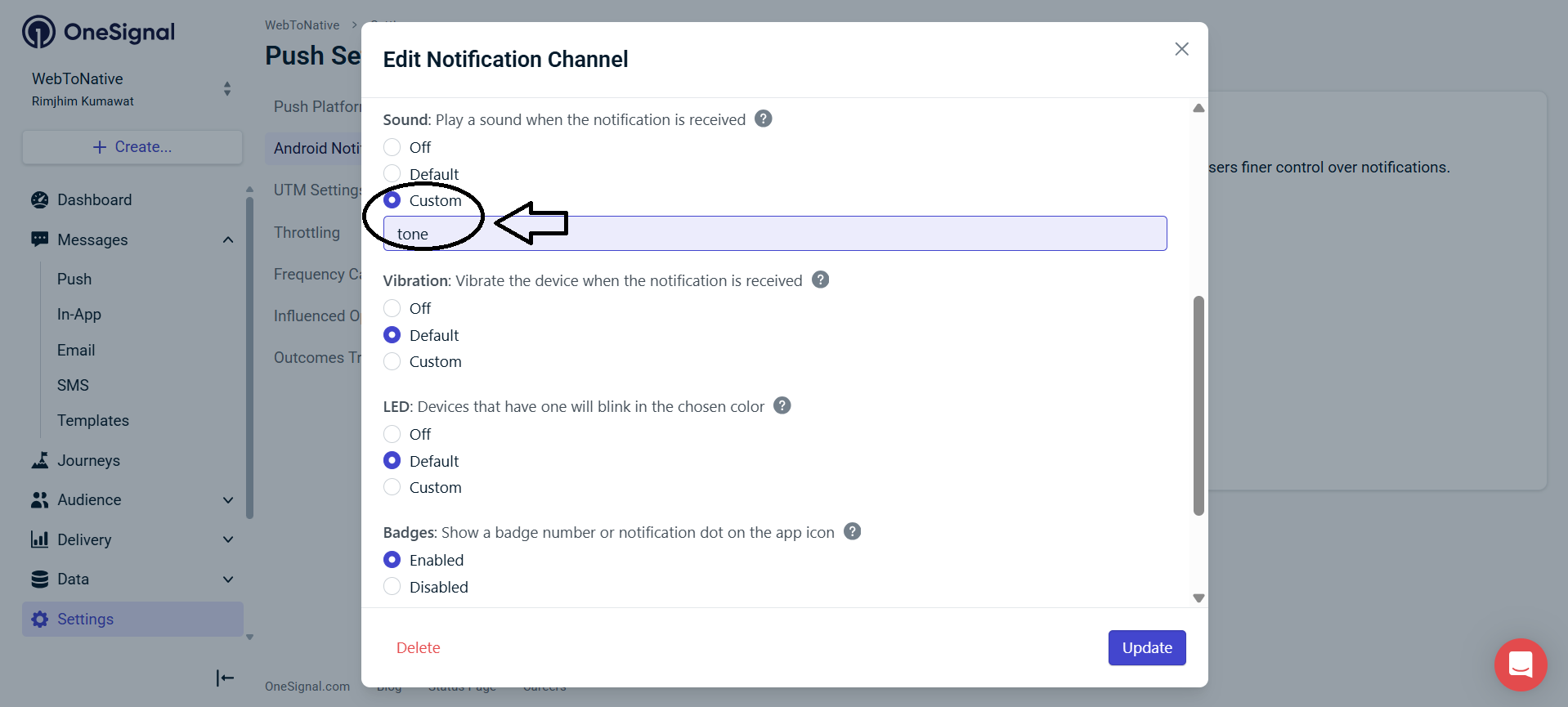Click the Badges help question mark icon
This screenshot has height=707, width=1568.
852,532
